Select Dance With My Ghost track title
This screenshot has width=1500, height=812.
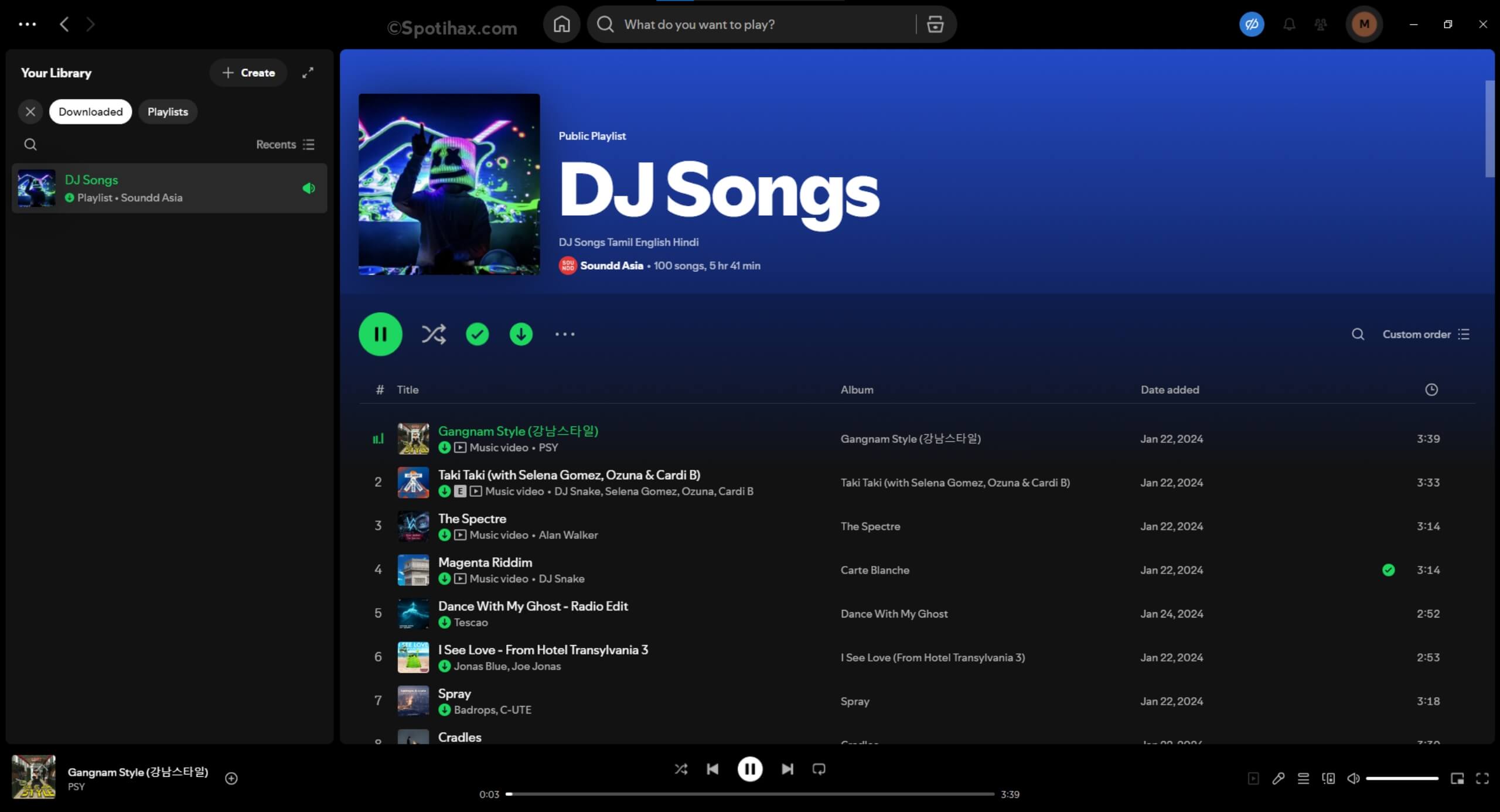pos(533,606)
